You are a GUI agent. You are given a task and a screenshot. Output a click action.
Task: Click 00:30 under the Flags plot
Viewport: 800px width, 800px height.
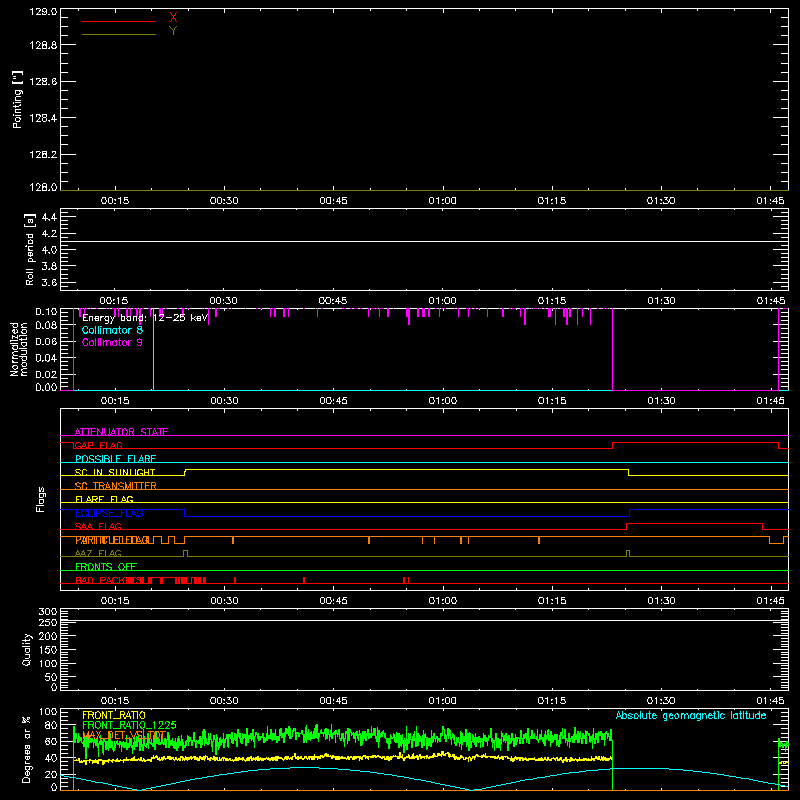224,601
